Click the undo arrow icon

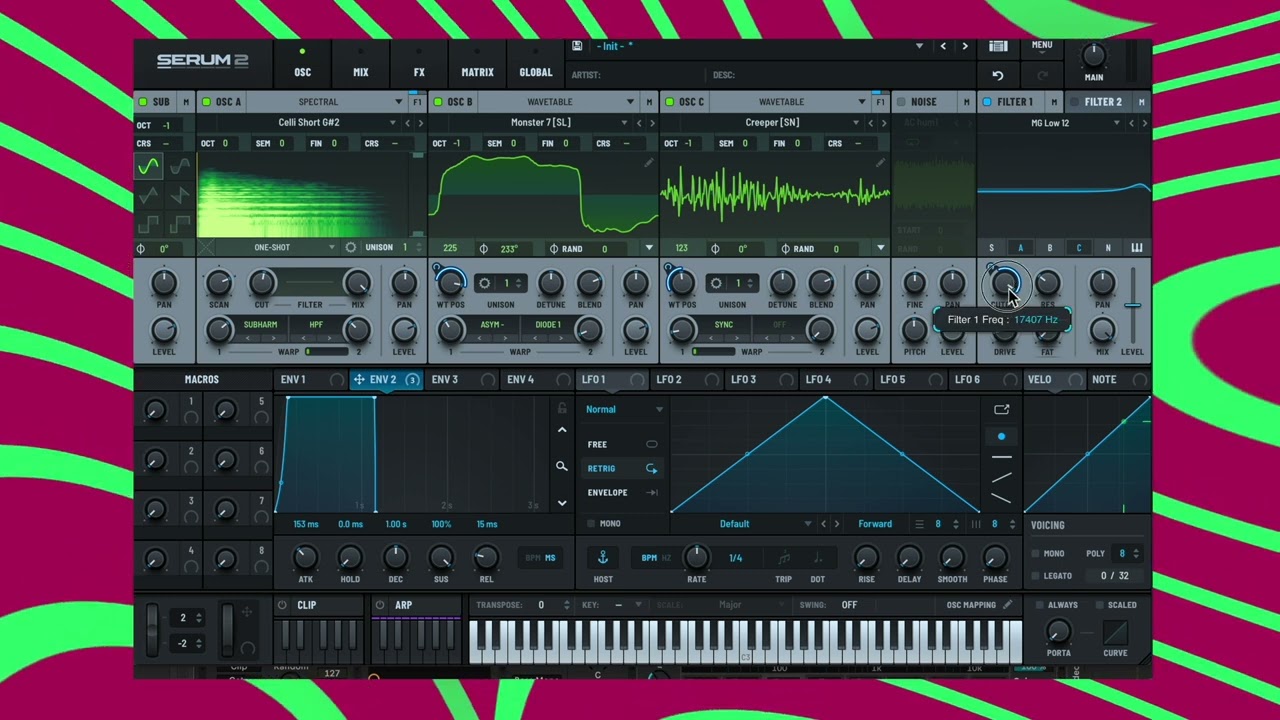point(997,75)
